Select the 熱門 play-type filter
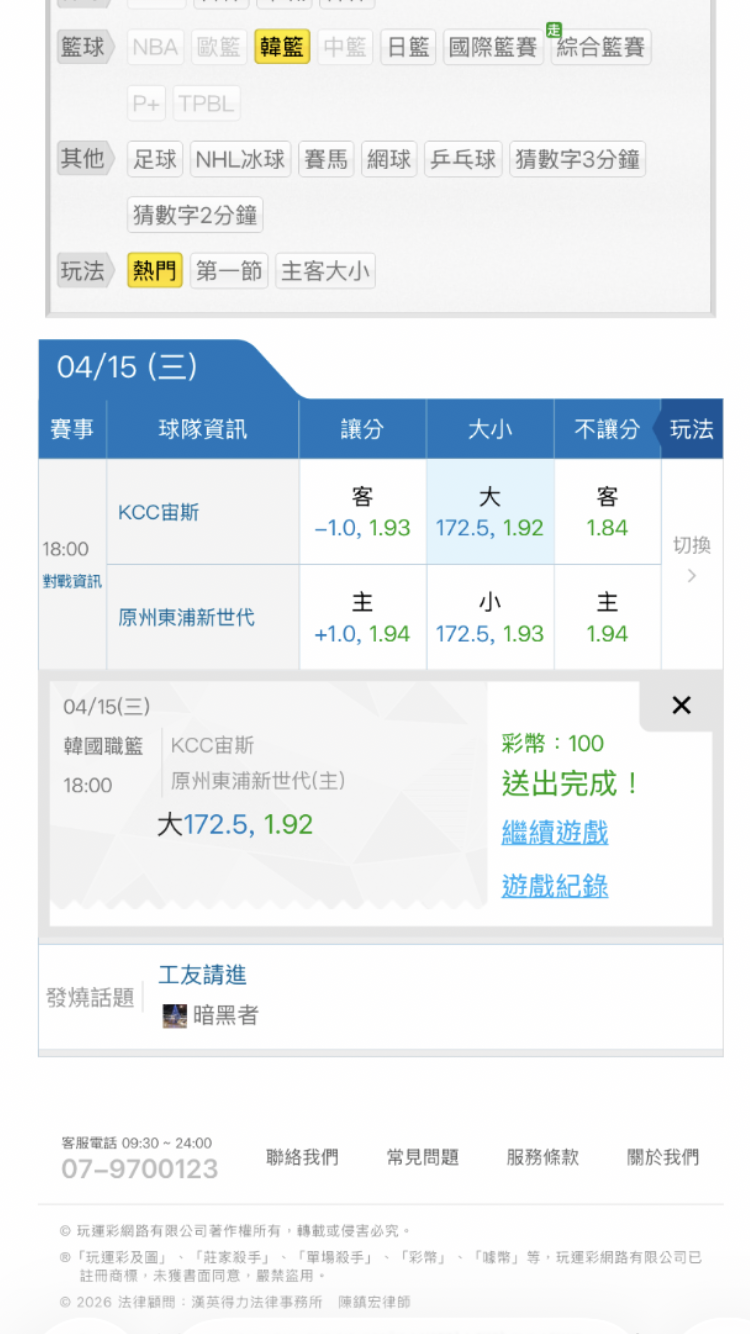The width and height of the screenshot is (750, 1334). tap(155, 271)
